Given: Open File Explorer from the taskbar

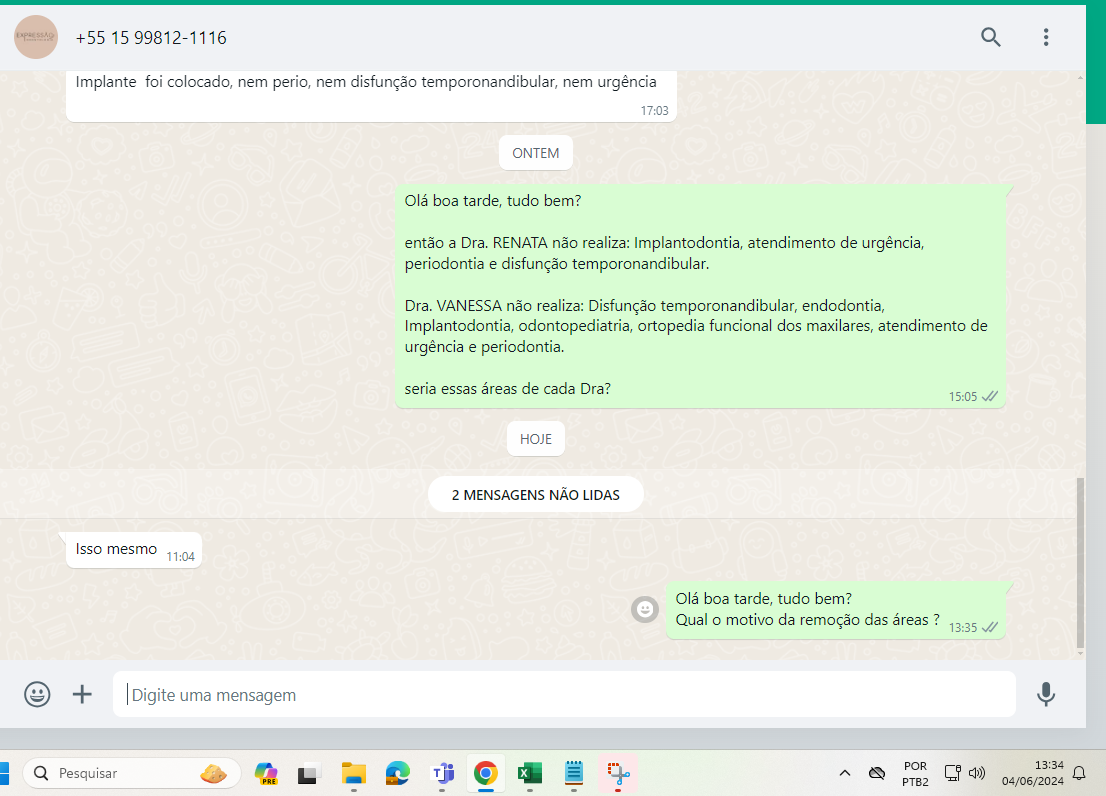Looking at the screenshot, I should 353,773.
